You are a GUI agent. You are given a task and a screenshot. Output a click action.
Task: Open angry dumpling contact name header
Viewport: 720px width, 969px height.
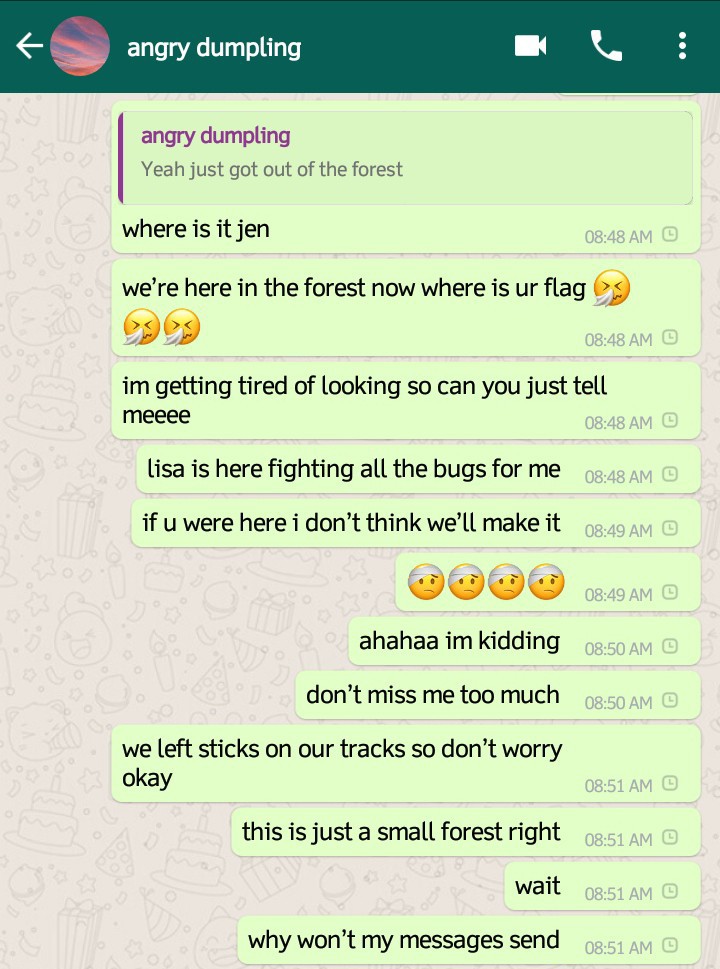214,48
